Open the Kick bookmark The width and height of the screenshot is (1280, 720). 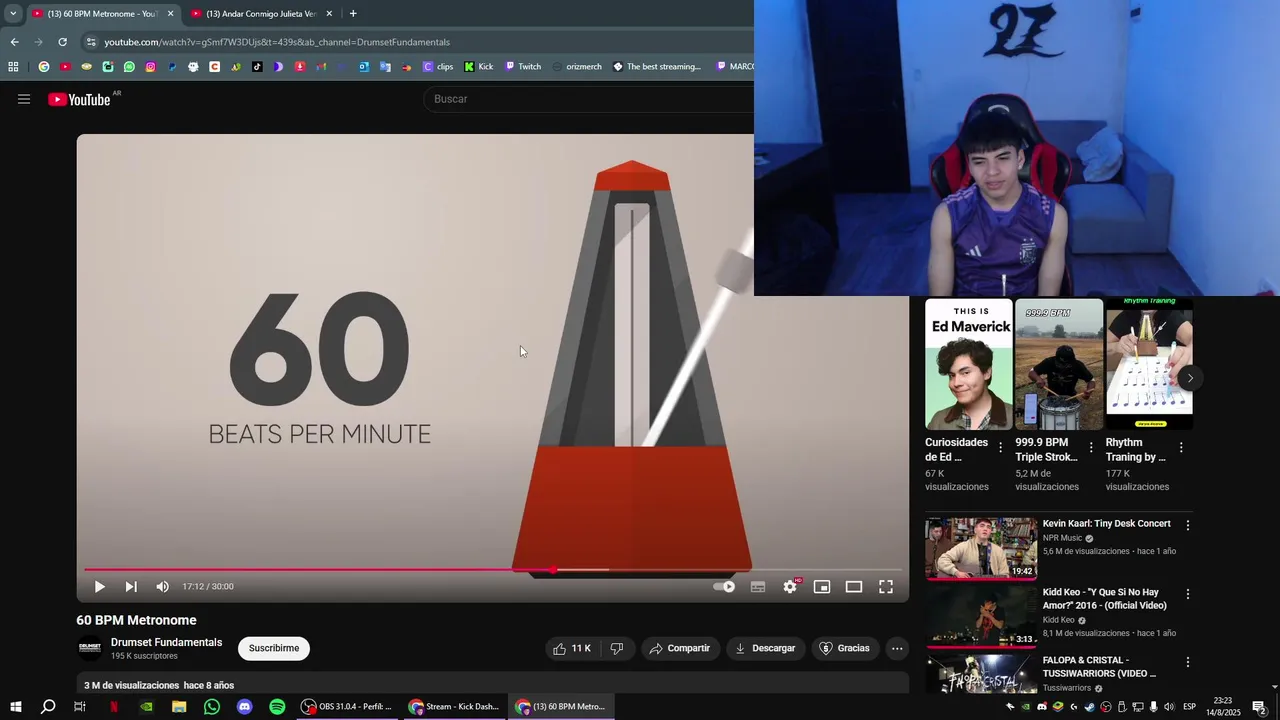pos(479,67)
